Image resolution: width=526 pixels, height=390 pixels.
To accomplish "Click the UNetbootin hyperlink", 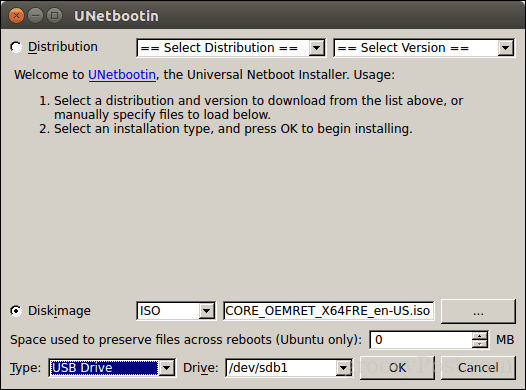I will click(122, 75).
